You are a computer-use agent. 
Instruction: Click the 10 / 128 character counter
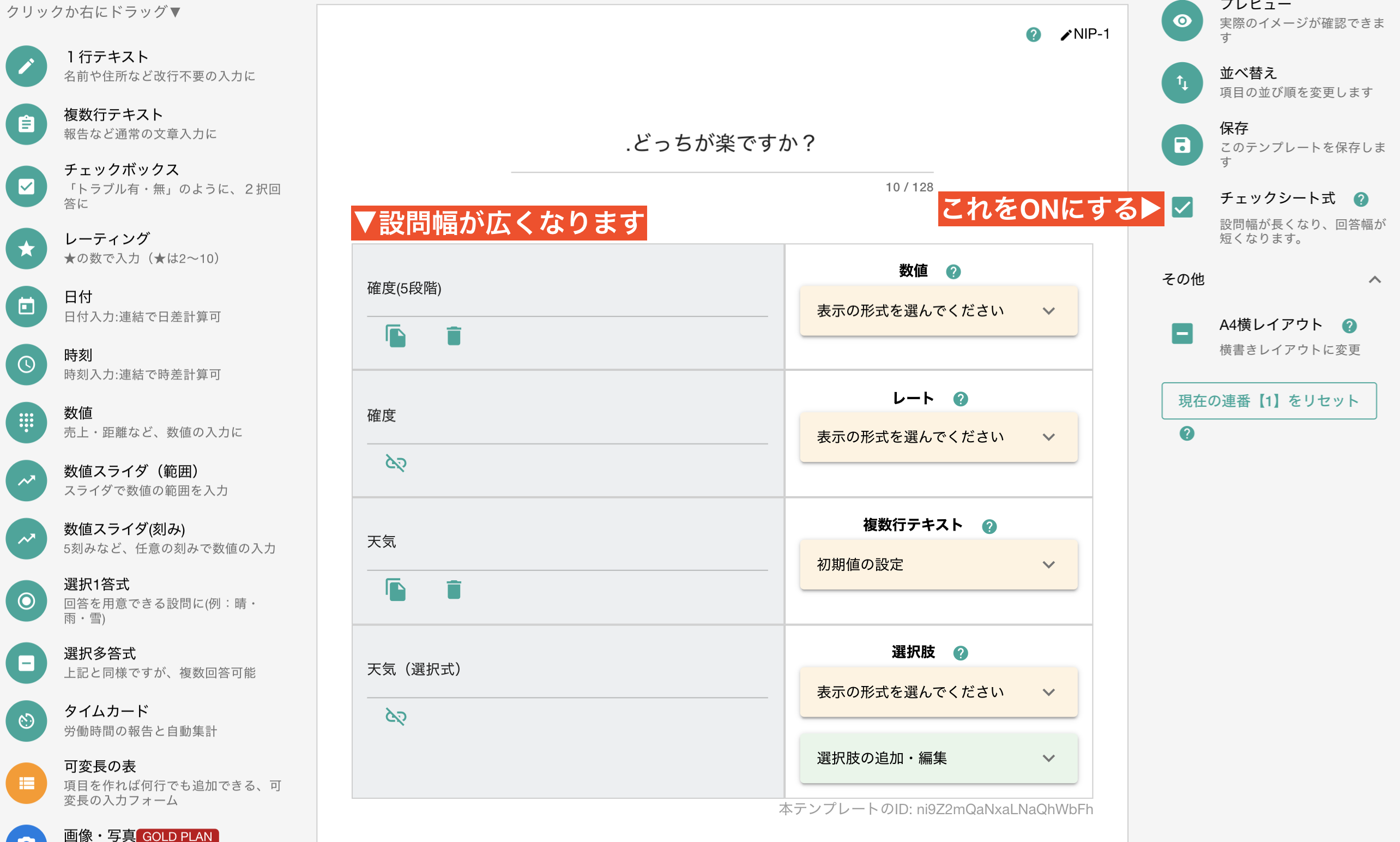click(x=909, y=187)
